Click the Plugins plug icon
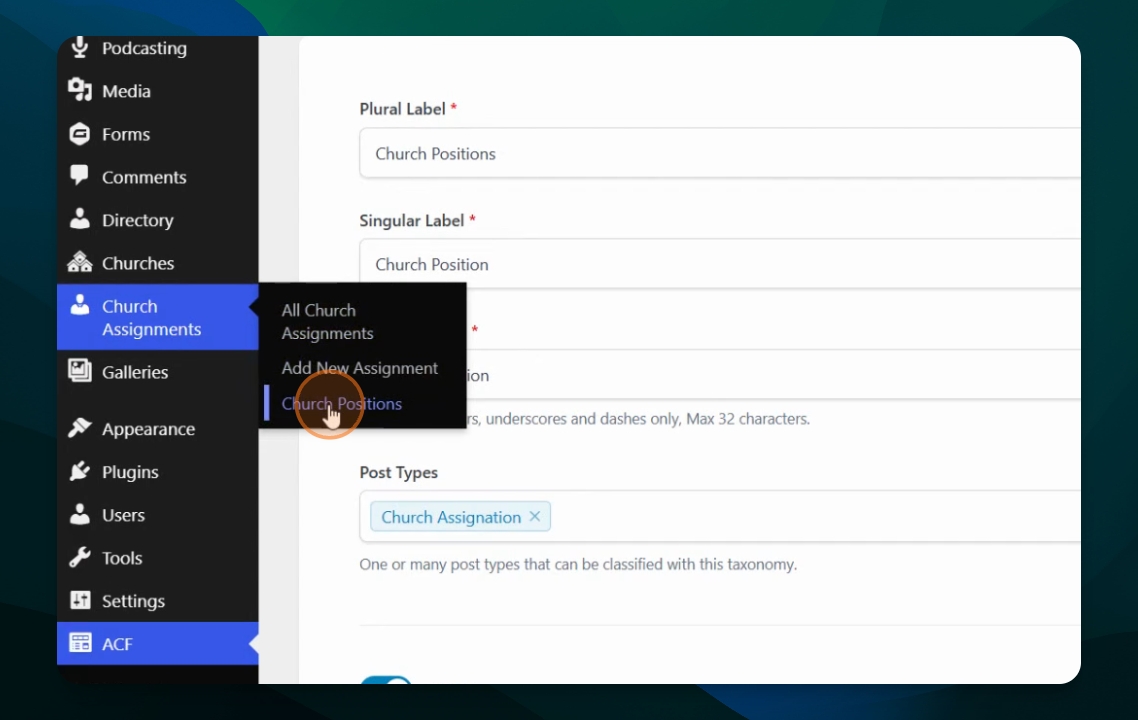The image size is (1138, 720). (x=80, y=470)
